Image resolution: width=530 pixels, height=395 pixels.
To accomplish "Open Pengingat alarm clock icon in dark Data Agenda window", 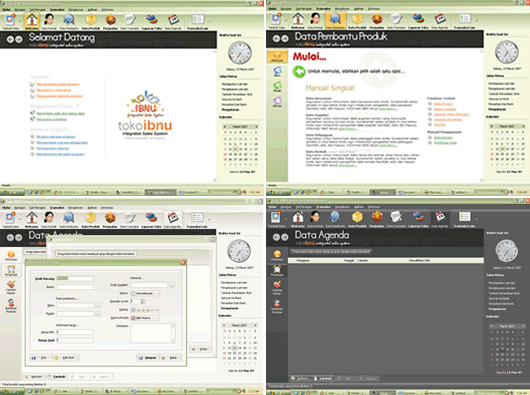I will (x=277, y=270).
